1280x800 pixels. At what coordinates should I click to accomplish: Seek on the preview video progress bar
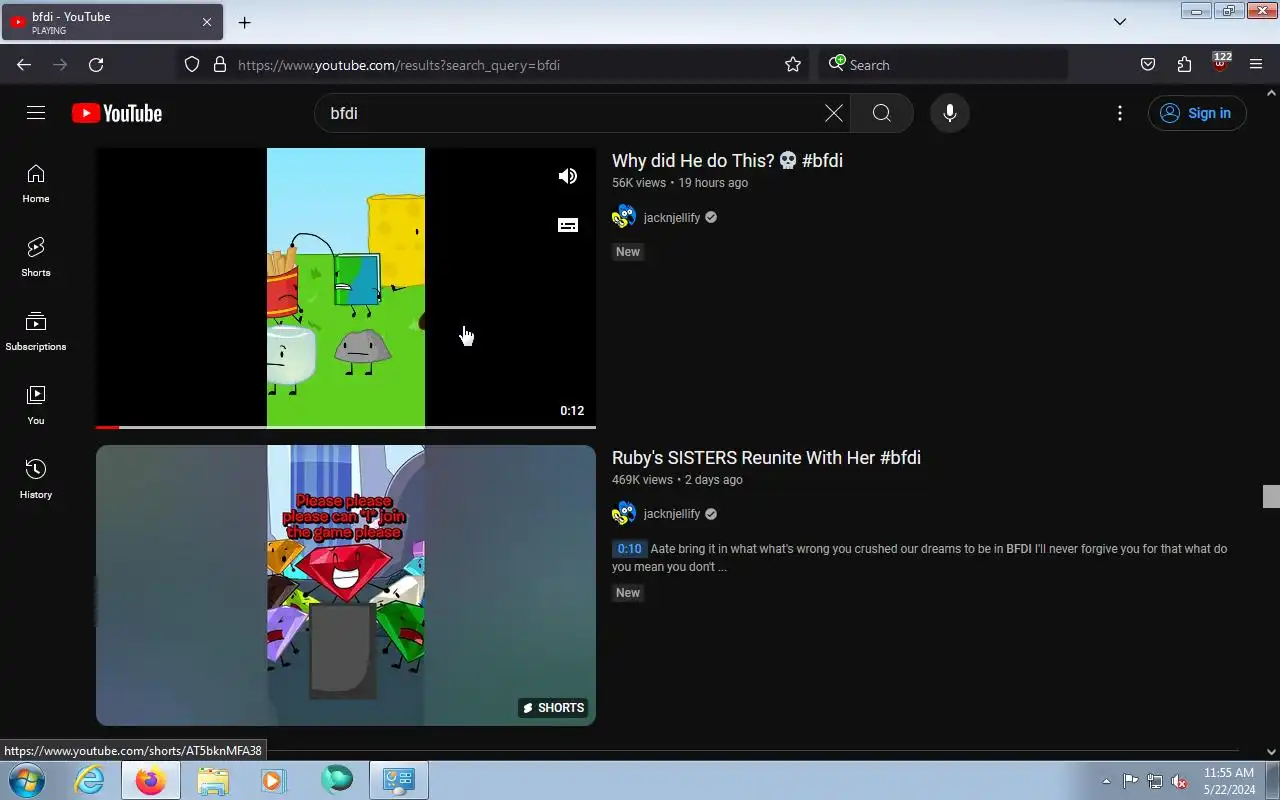click(346, 427)
